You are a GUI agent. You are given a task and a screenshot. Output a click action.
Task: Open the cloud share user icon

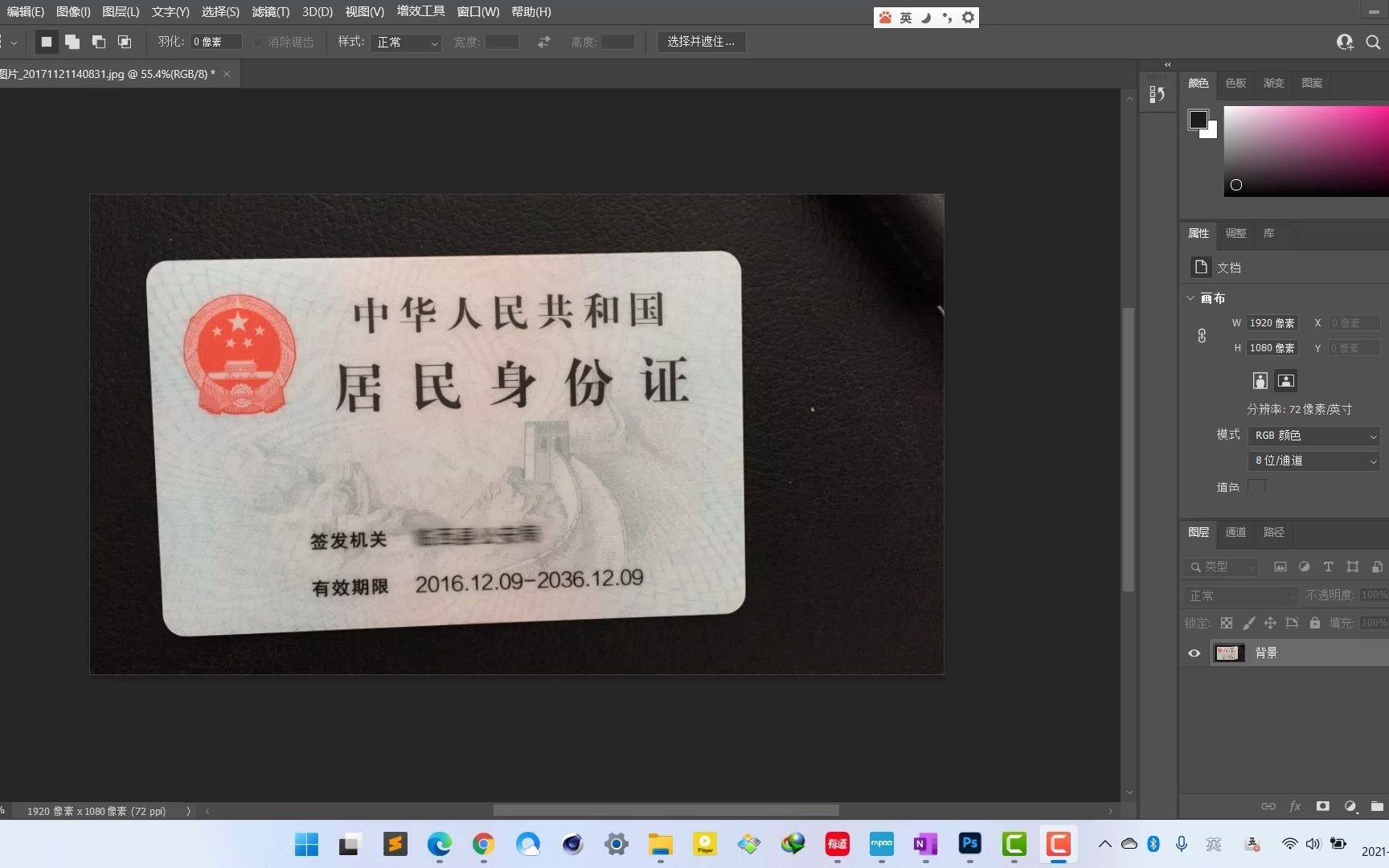(x=1345, y=42)
